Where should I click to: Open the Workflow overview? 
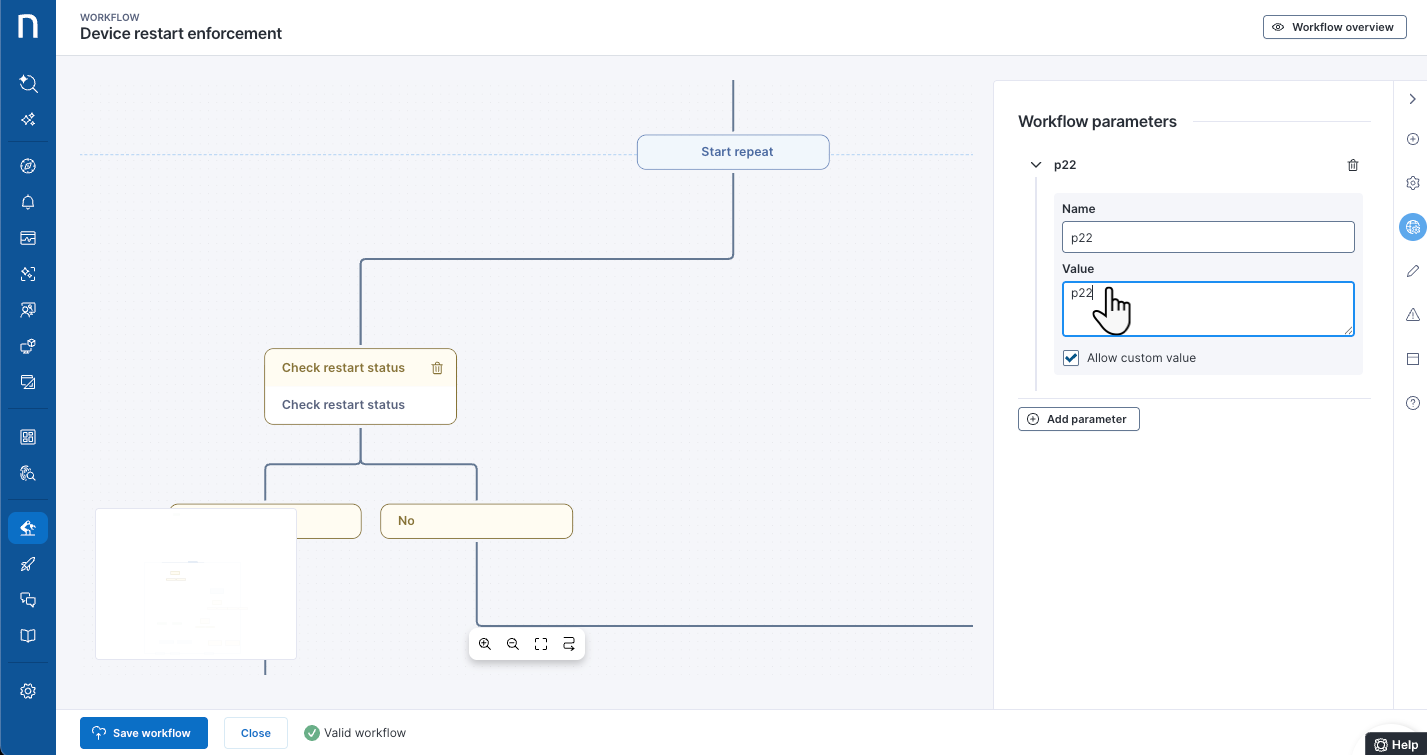[1334, 27]
